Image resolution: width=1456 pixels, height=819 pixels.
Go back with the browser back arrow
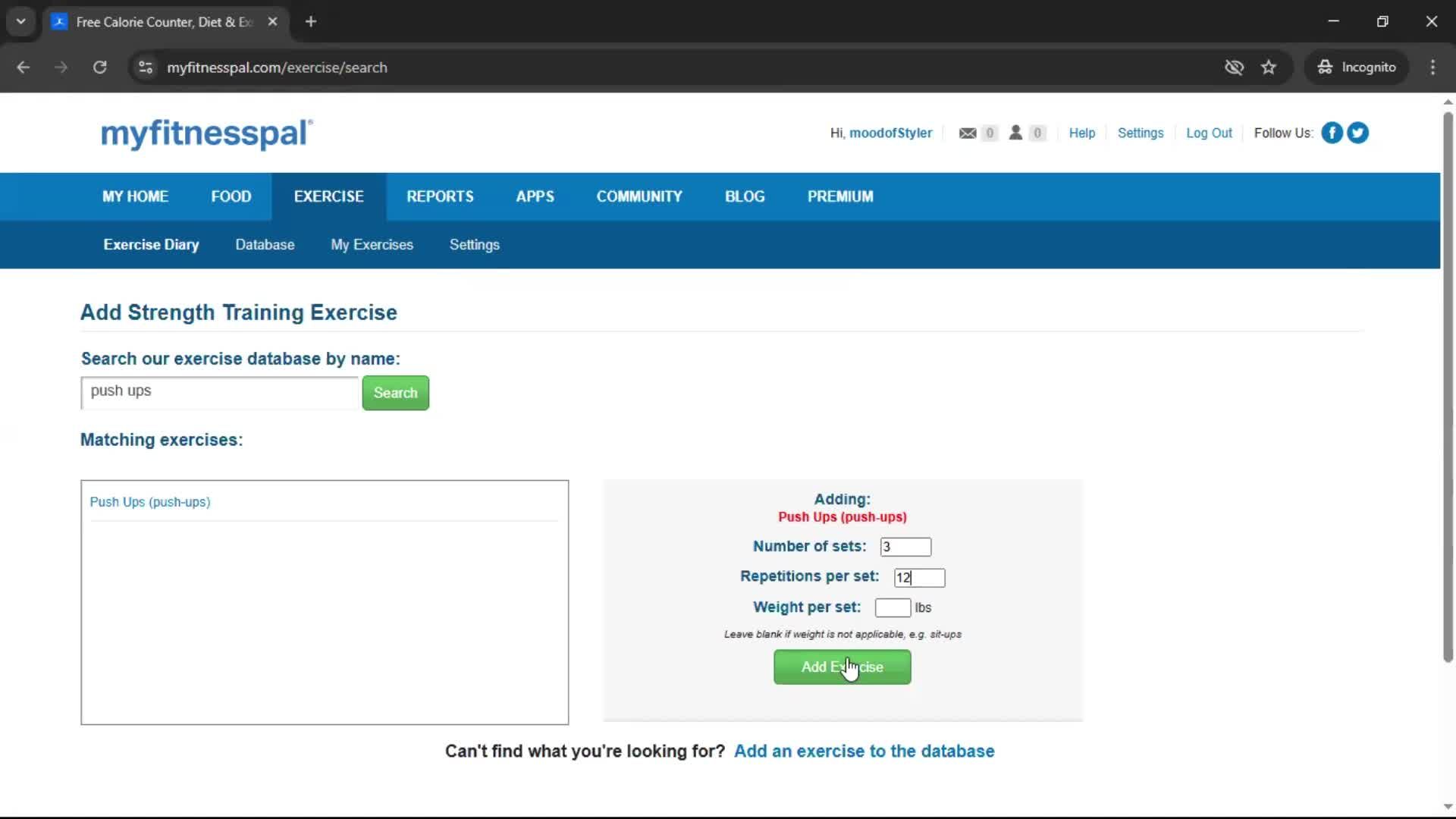(23, 67)
